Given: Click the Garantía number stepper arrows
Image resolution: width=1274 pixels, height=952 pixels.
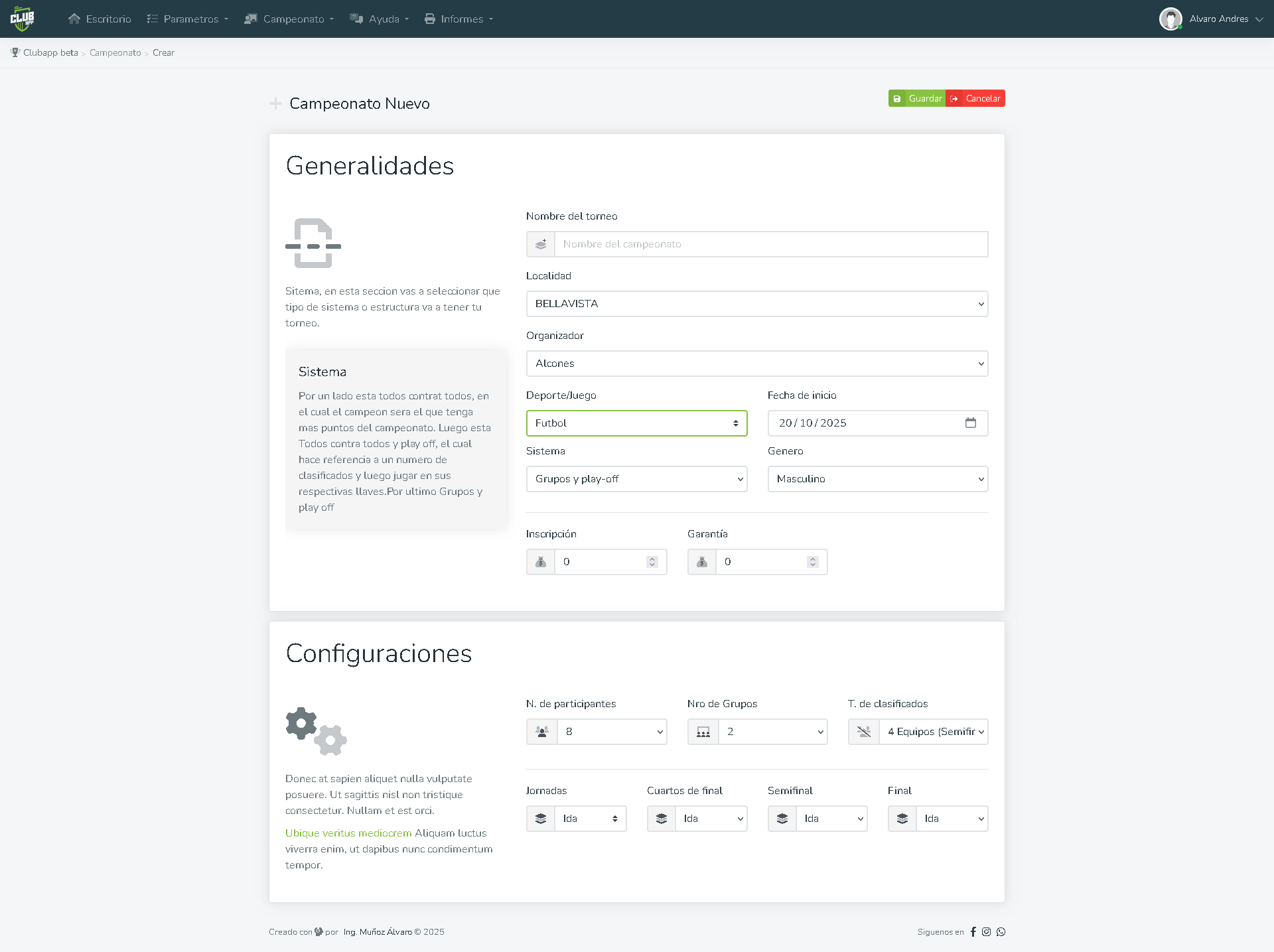Looking at the screenshot, I should click(813, 562).
